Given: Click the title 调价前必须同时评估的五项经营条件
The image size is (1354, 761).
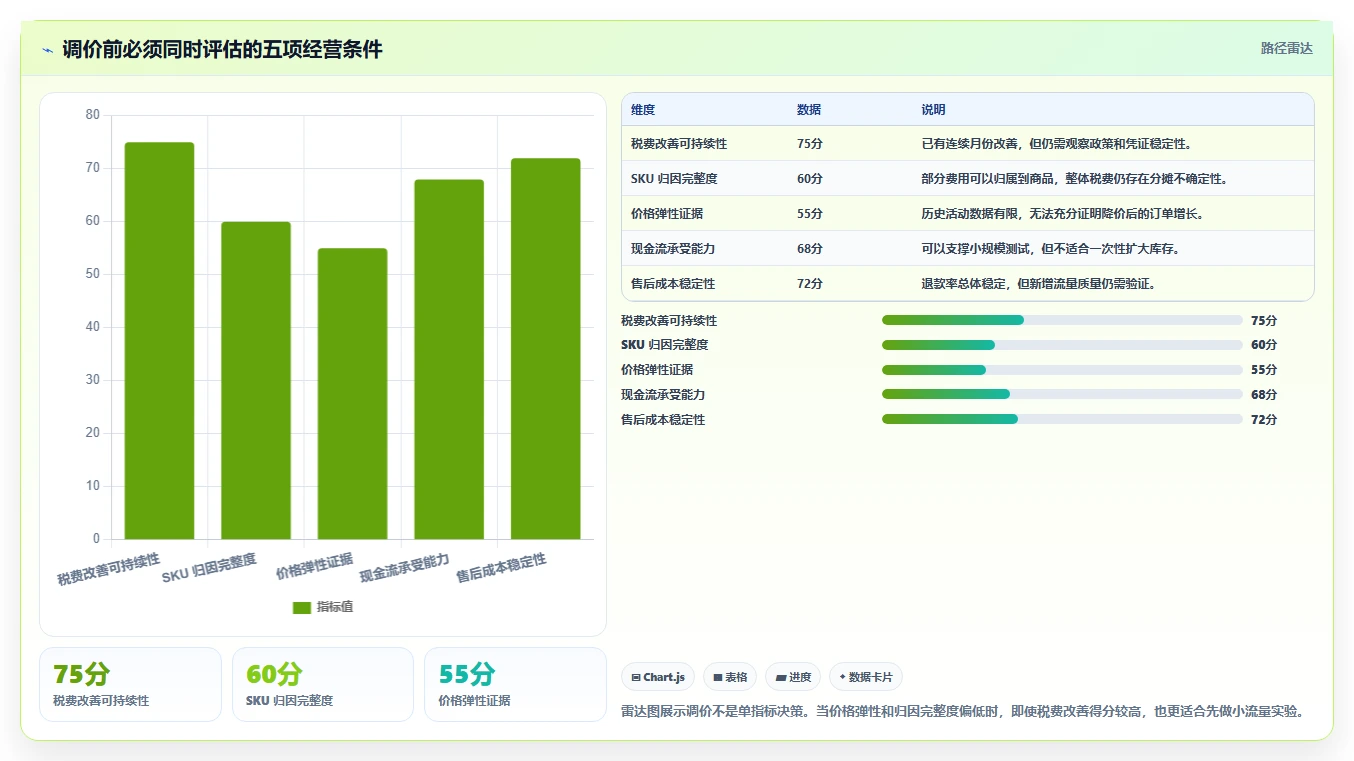Looking at the screenshot, I should click(x=222, y=50).
